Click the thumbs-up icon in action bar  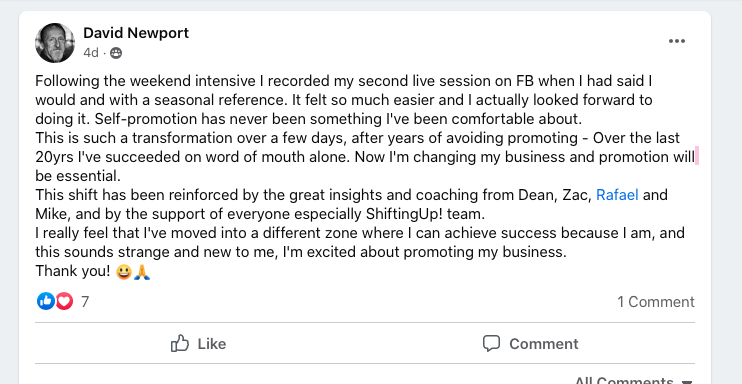pos(180,343)
